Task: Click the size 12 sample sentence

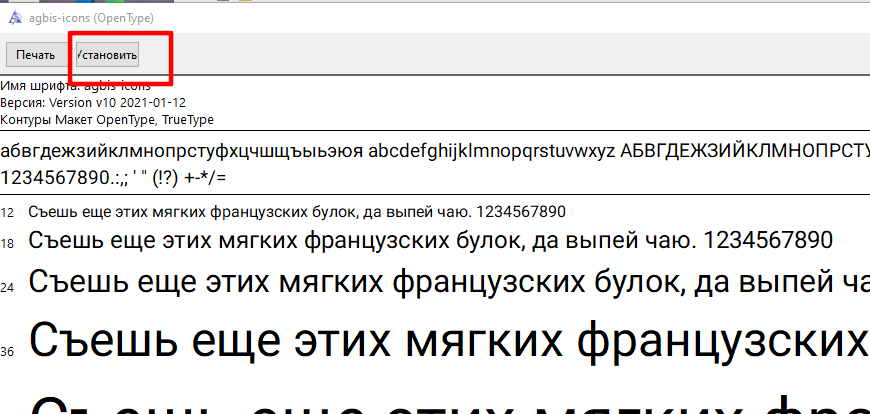Action: point(297,212)
